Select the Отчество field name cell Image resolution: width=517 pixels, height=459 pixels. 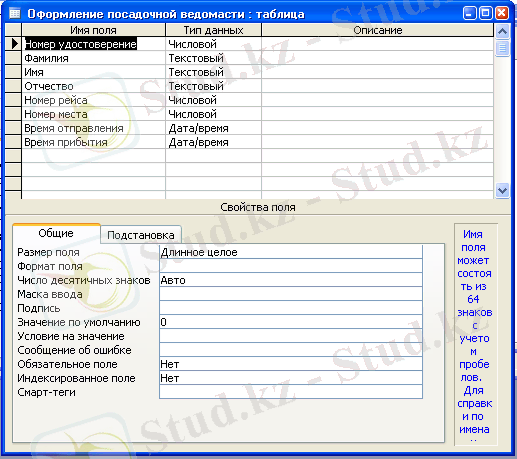pyautogui.click(x=93, y=86)
